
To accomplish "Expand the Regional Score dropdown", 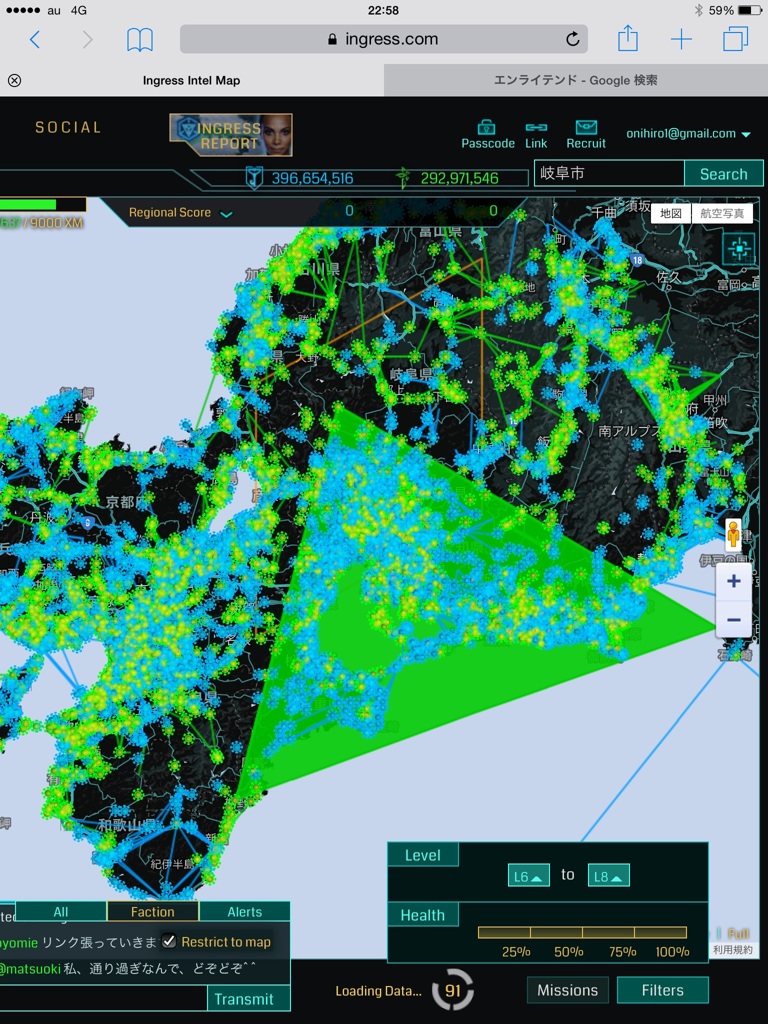I will (x=226, y=213).
